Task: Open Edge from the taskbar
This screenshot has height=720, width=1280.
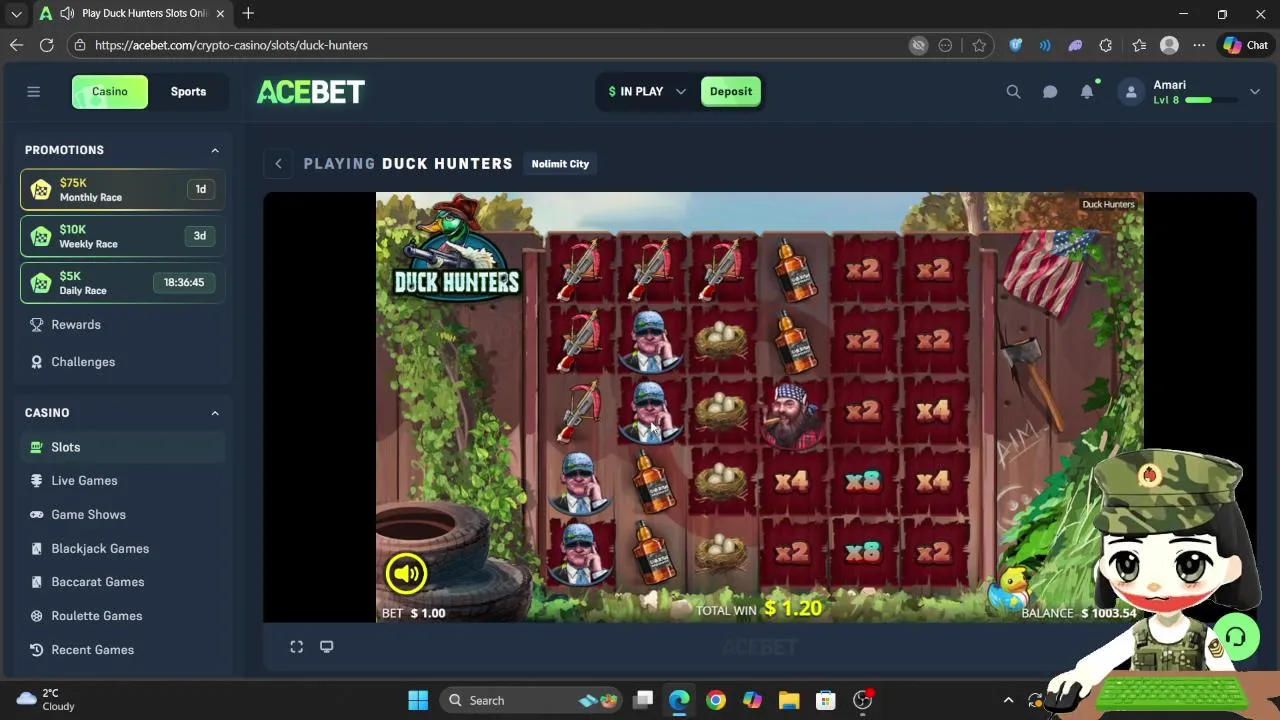Action: 679,700
